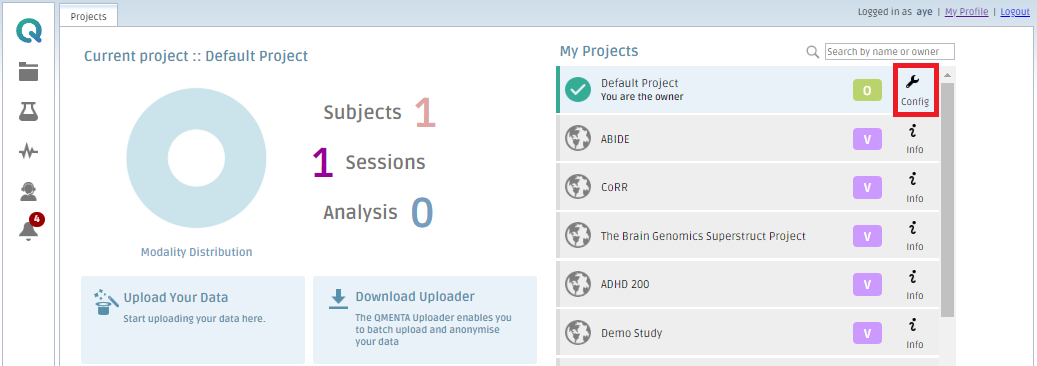Open the flask analysis icon in the sidebar
The image size is (1037, 366).
coord(28,112)
